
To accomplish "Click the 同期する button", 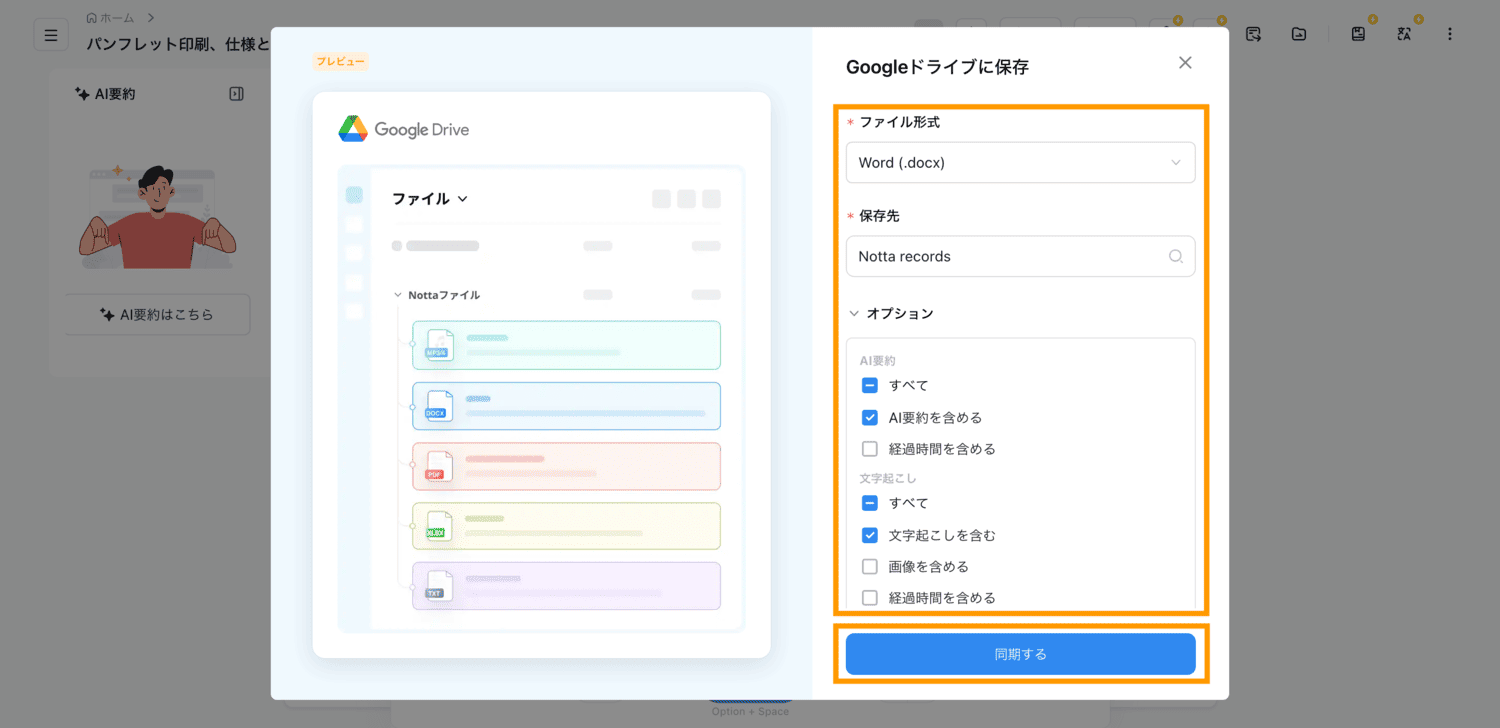I will point(1020,654).
